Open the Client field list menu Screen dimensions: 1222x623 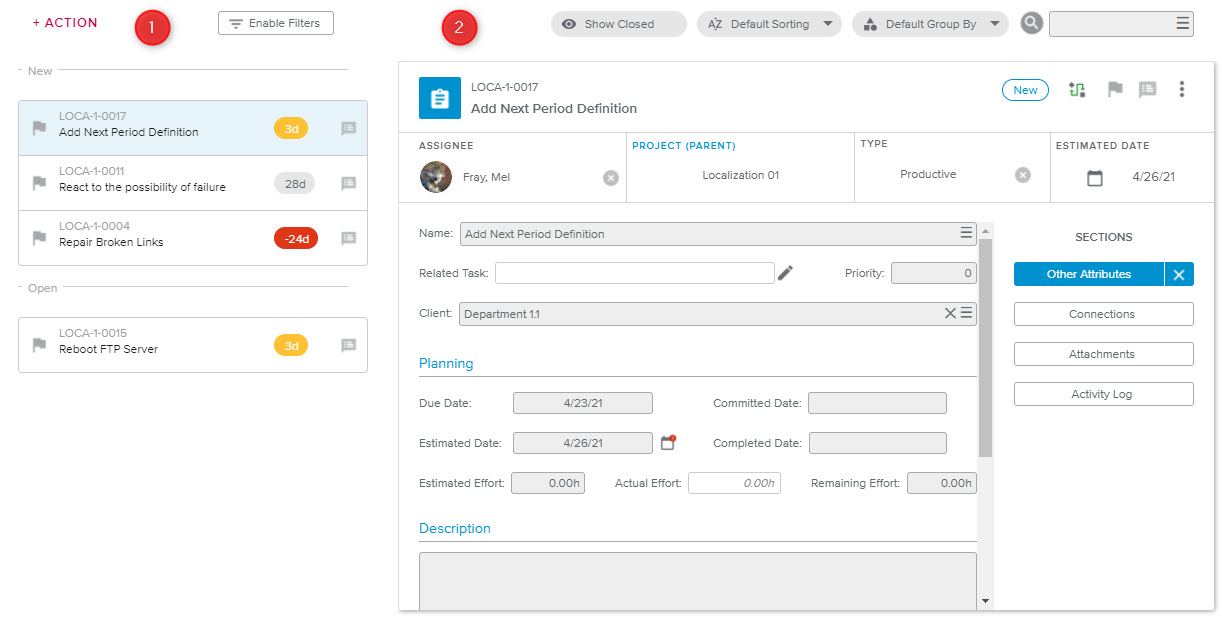[x=967, y=314]
